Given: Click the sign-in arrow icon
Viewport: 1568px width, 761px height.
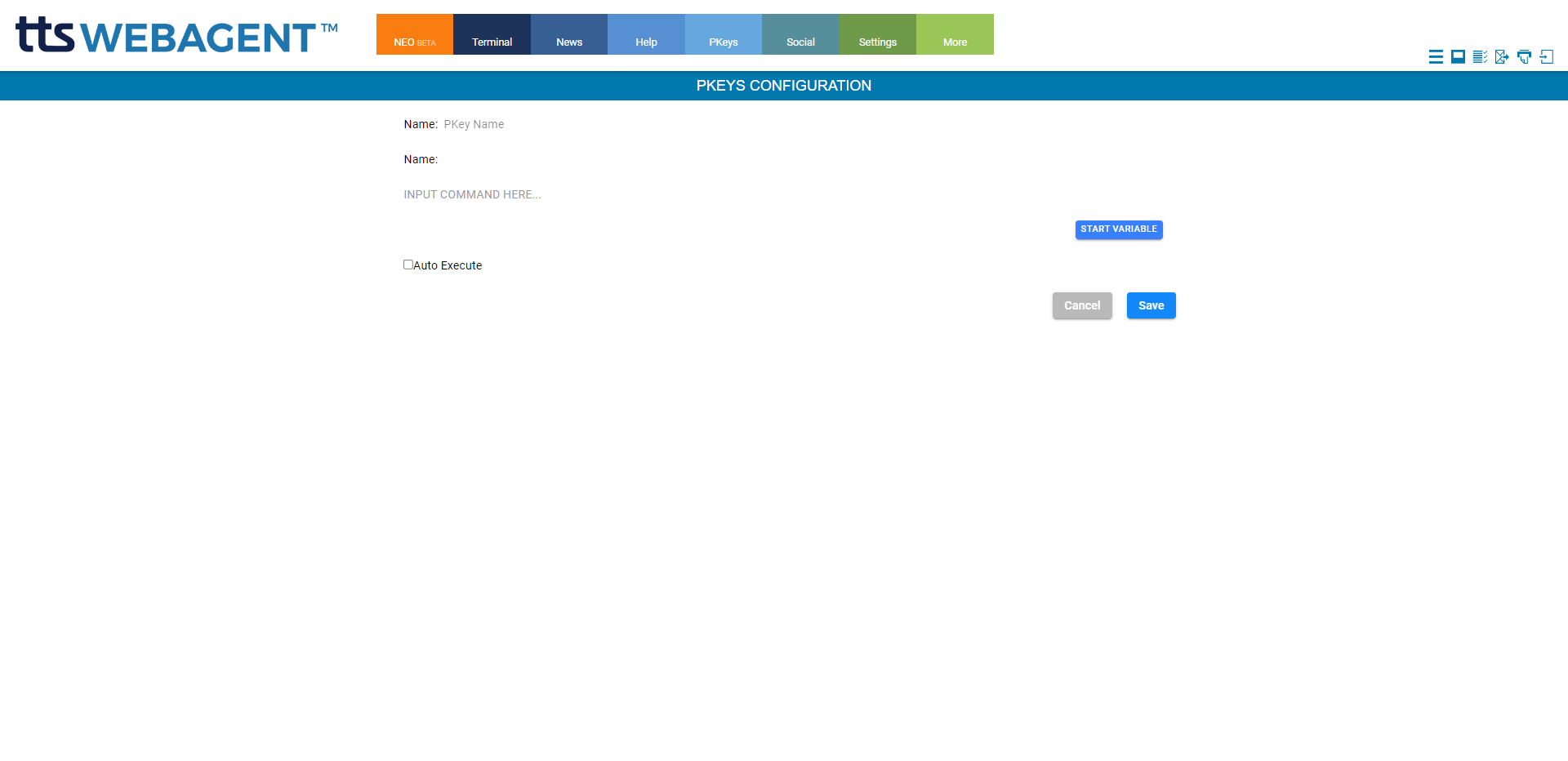Looking at the screenshot, I should (1546, 56).
